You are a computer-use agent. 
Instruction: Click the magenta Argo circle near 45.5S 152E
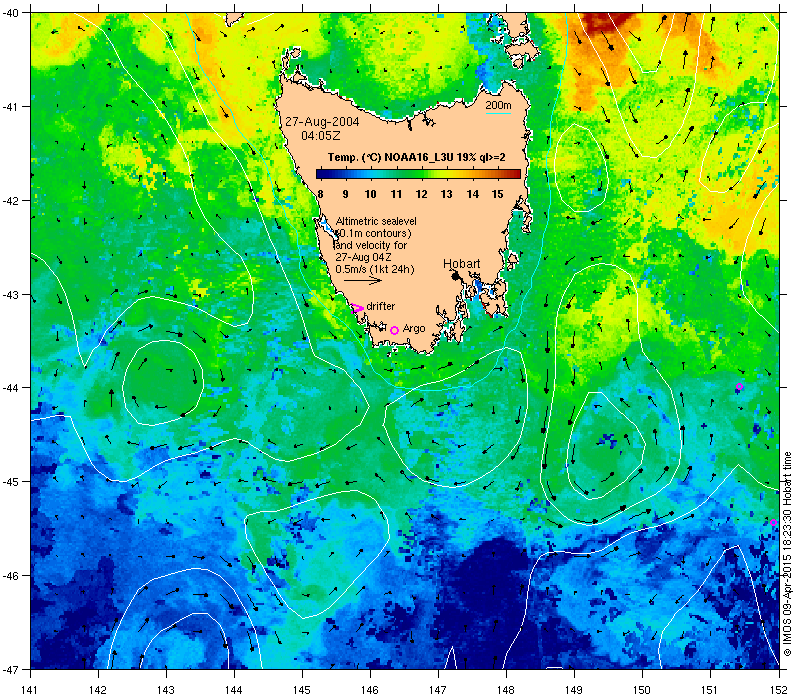(x=773, y=522)
